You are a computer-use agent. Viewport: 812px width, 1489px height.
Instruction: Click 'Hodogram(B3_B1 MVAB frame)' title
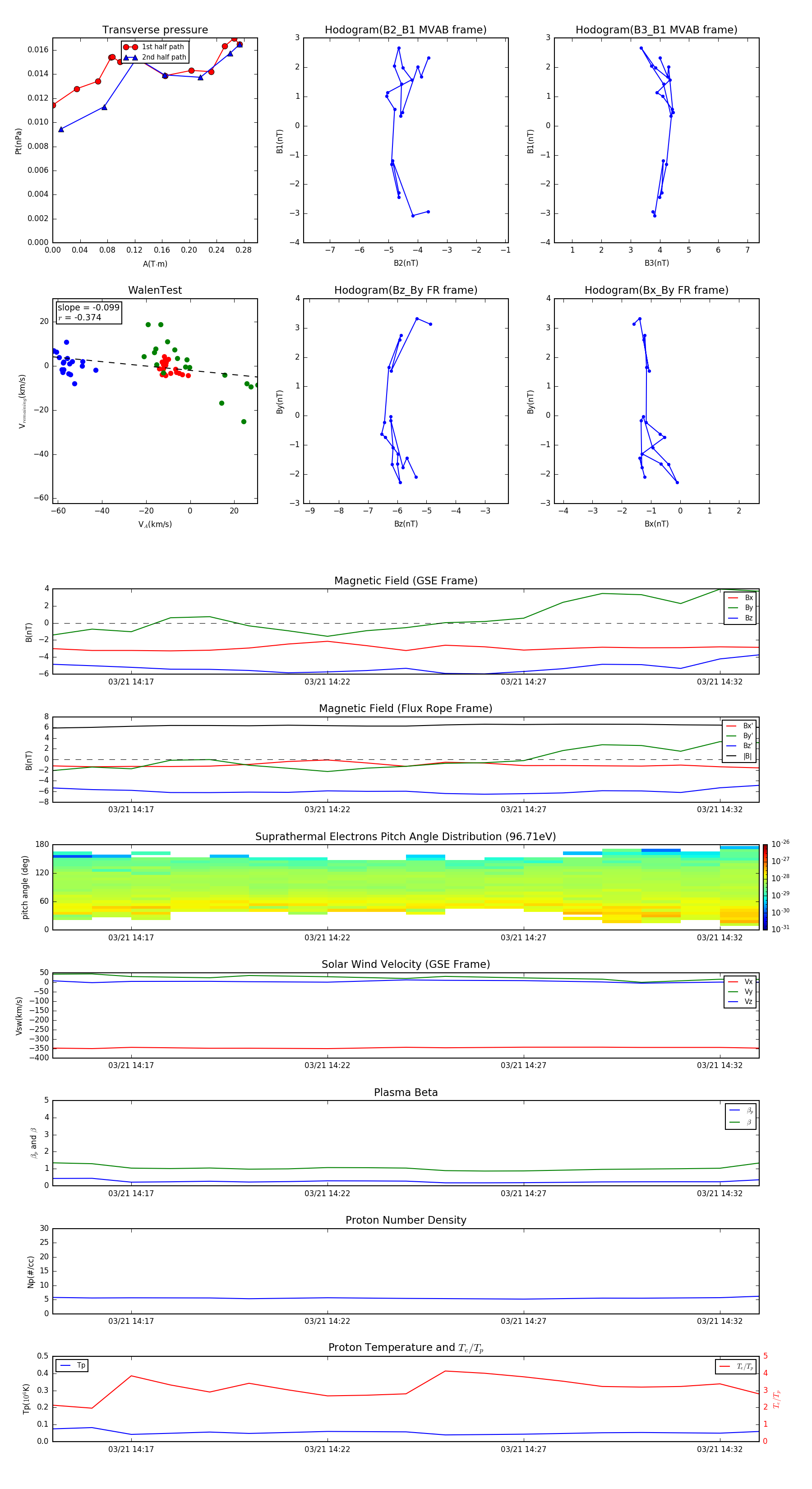tap(656, 30)
